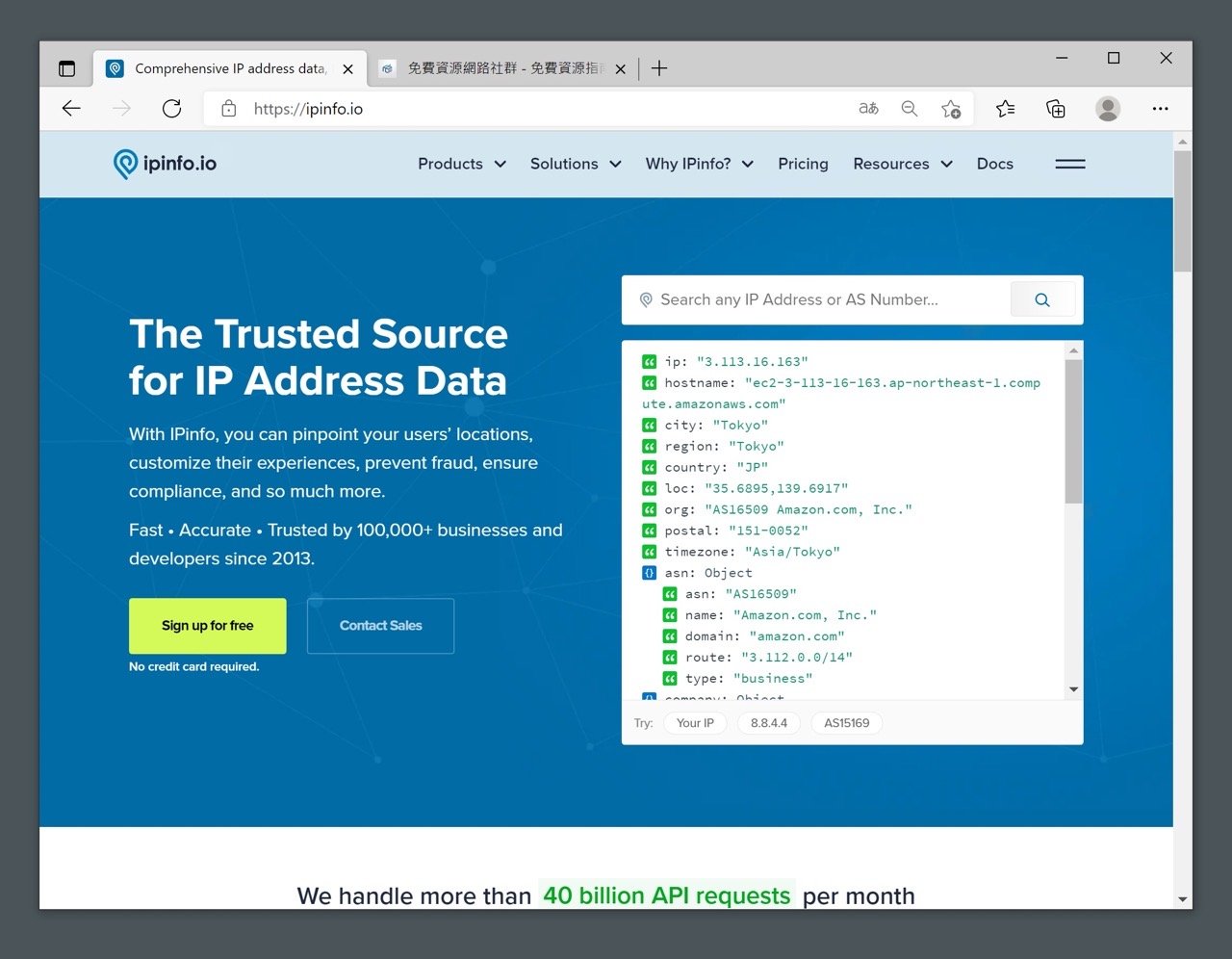This screenshot has width=1232, height=959.
Task: Click the user profile avatar
Action: pyautogui.click(x=1108, y=109)
